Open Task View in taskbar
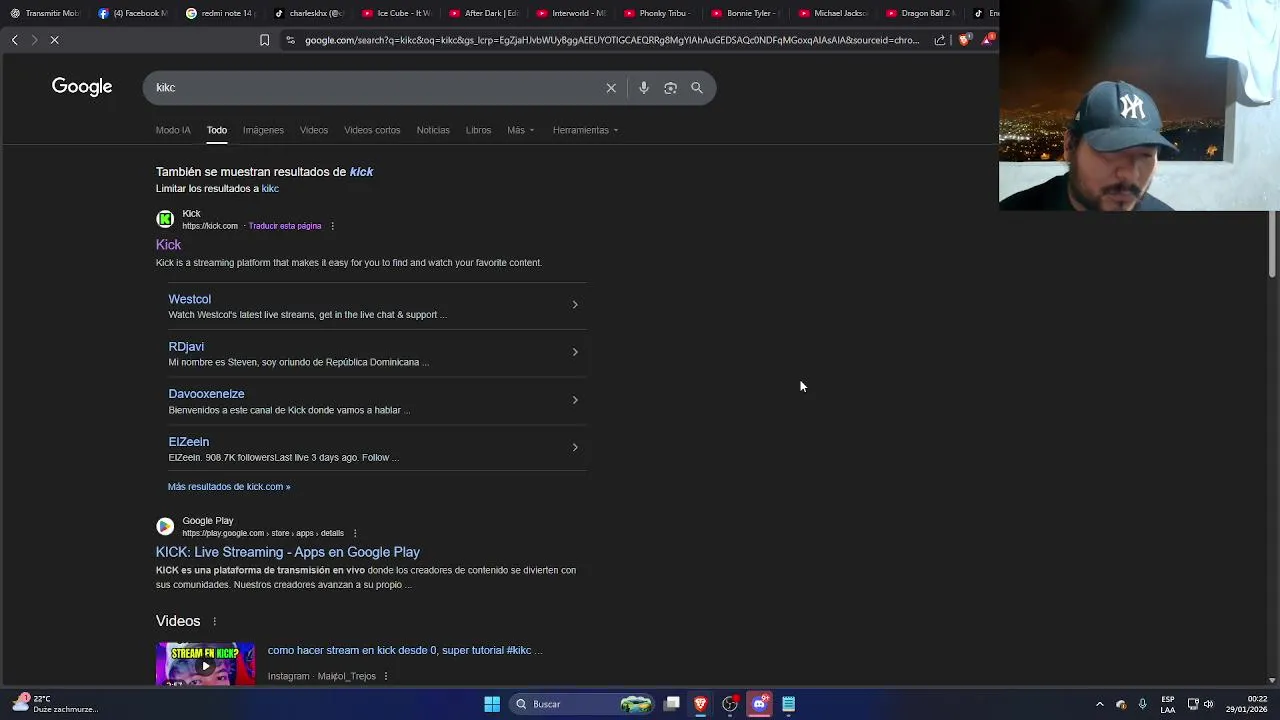The height and width of the screenshot is (720, 1280). click(x=672, y=704)
